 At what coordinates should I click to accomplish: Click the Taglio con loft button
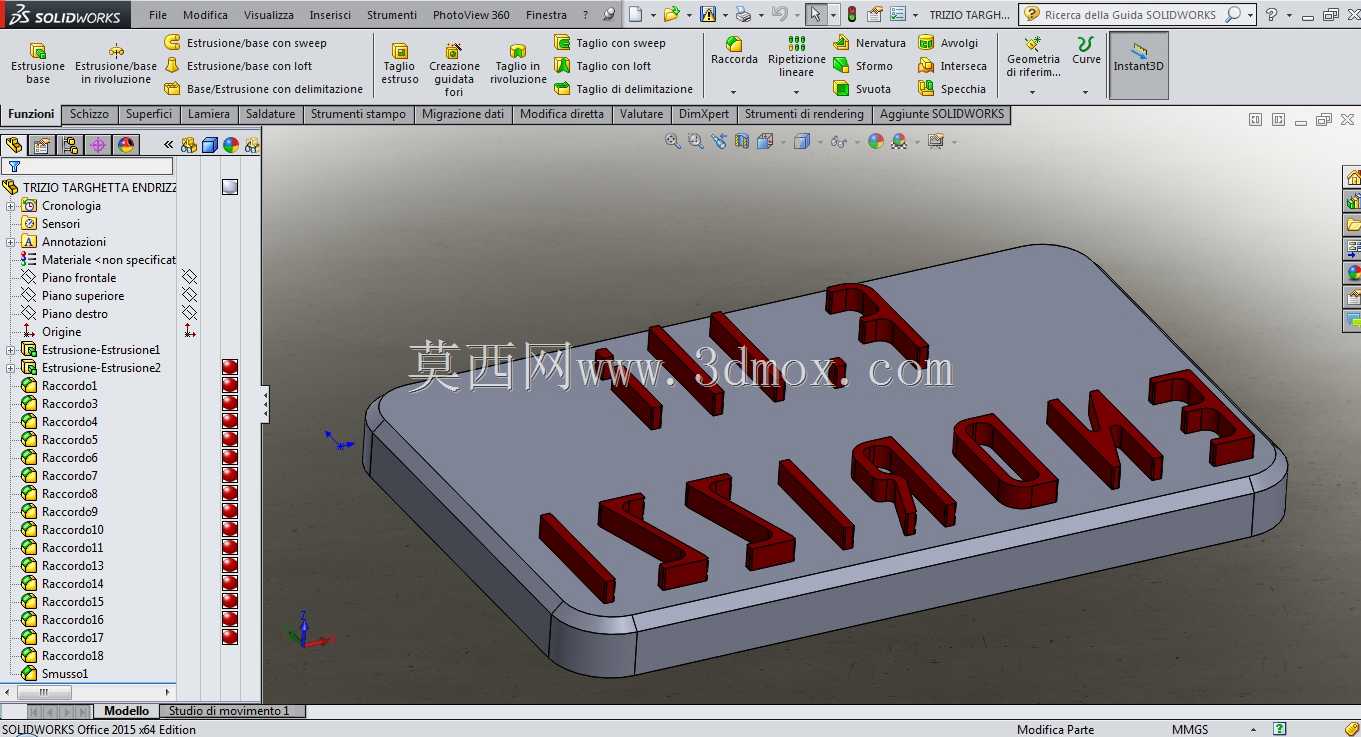pyautogui.click(x=602, y=66)
